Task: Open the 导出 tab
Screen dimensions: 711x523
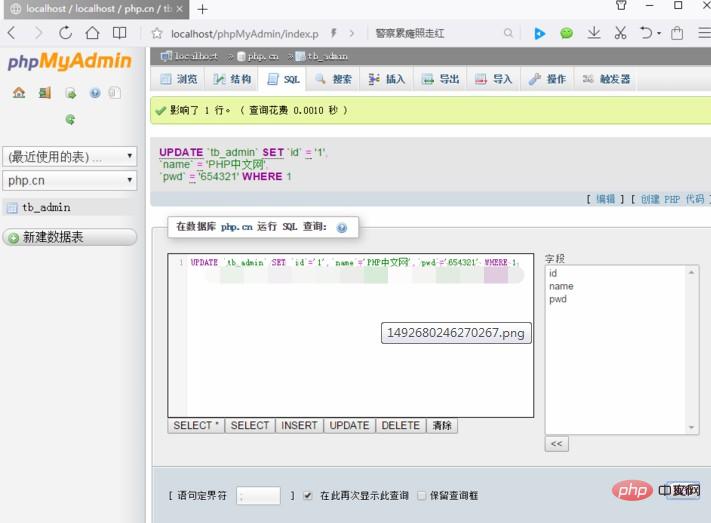Action: coord(440,79)
